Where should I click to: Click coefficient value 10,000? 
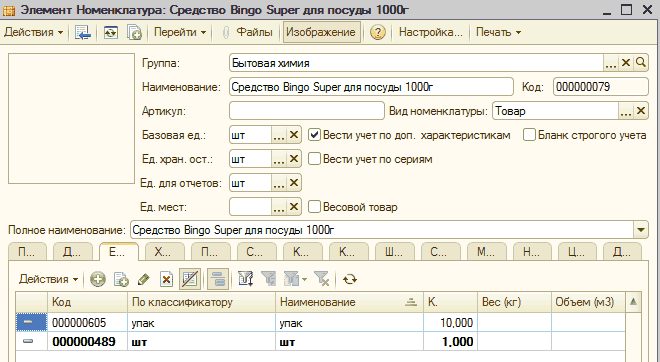point(450,322)
